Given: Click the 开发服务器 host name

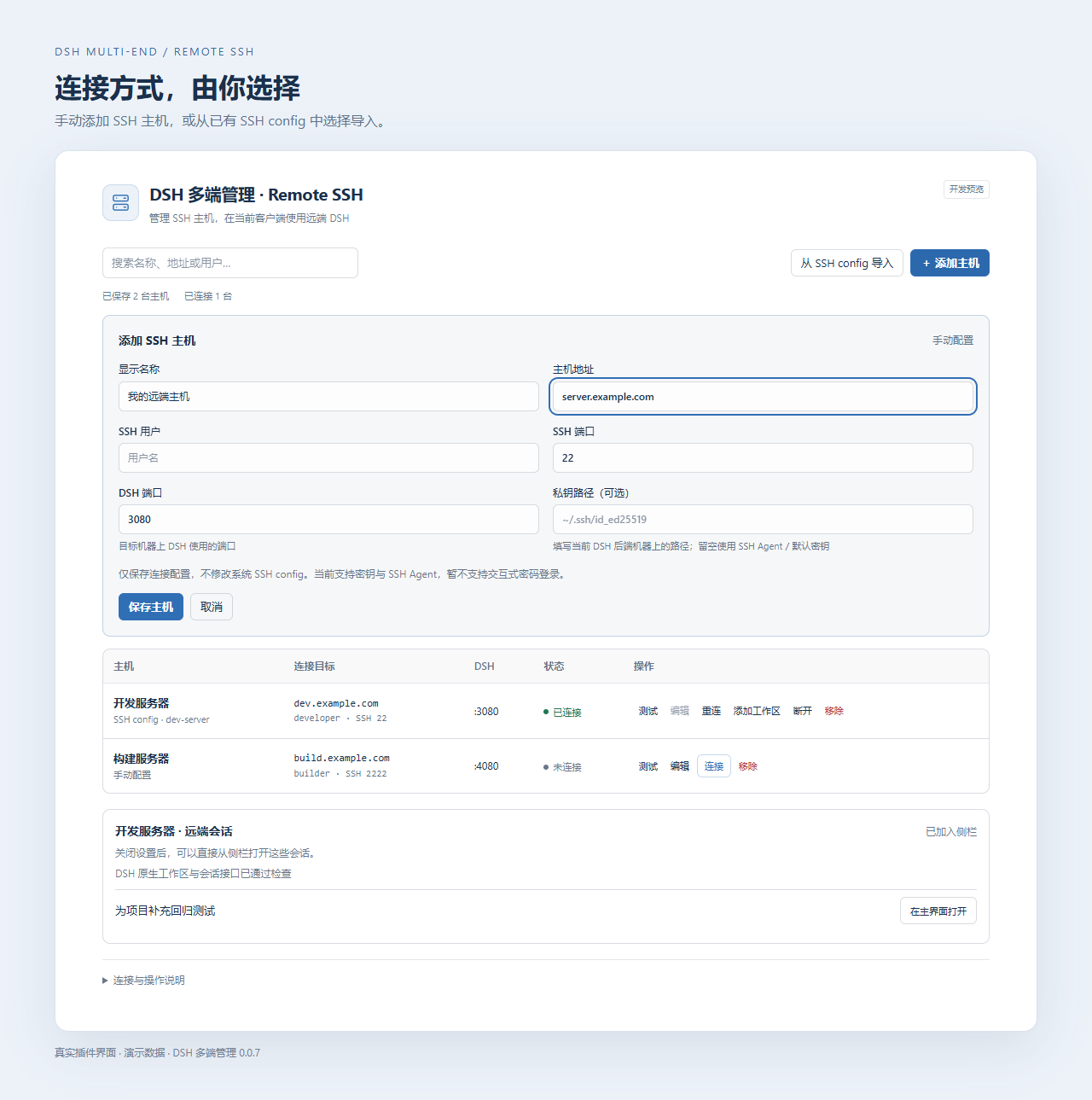Looking at the screenshot, I should click(142, 703).
